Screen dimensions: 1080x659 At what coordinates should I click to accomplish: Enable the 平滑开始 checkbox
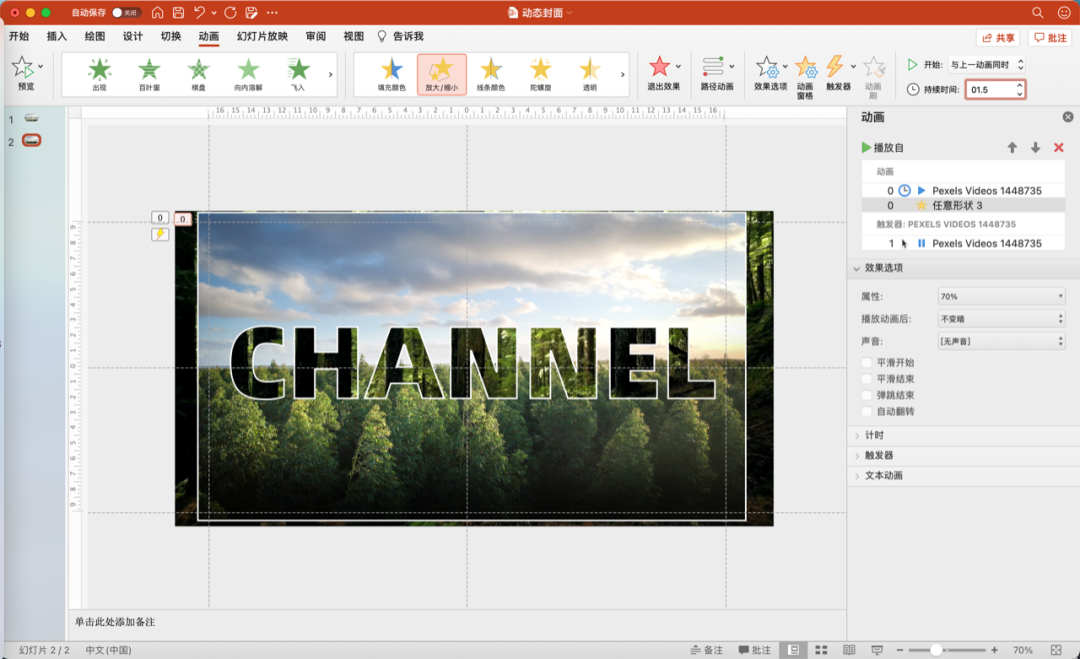[x=866, y=362]
